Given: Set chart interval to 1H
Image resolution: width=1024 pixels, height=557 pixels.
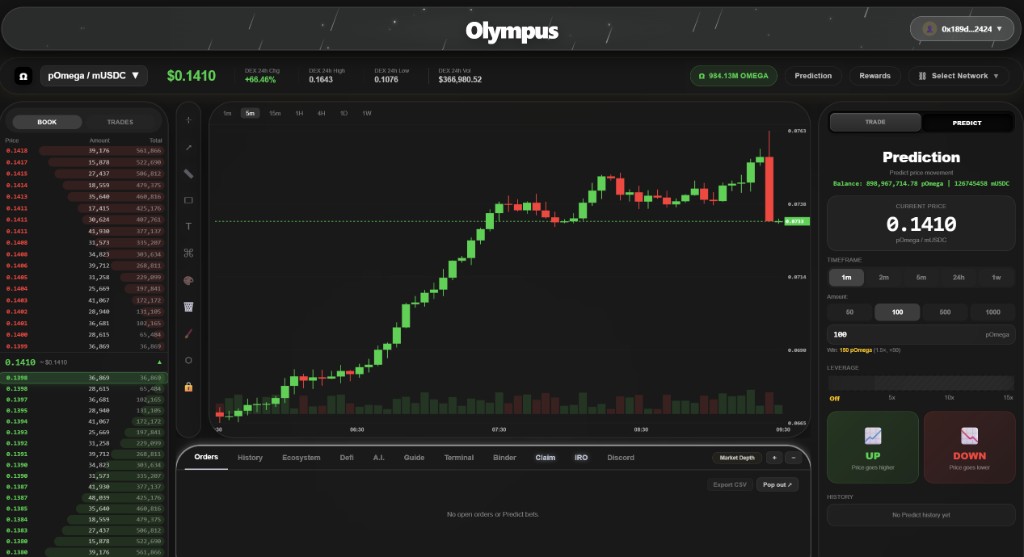Looking at the screenshot, I should point(299,114).
